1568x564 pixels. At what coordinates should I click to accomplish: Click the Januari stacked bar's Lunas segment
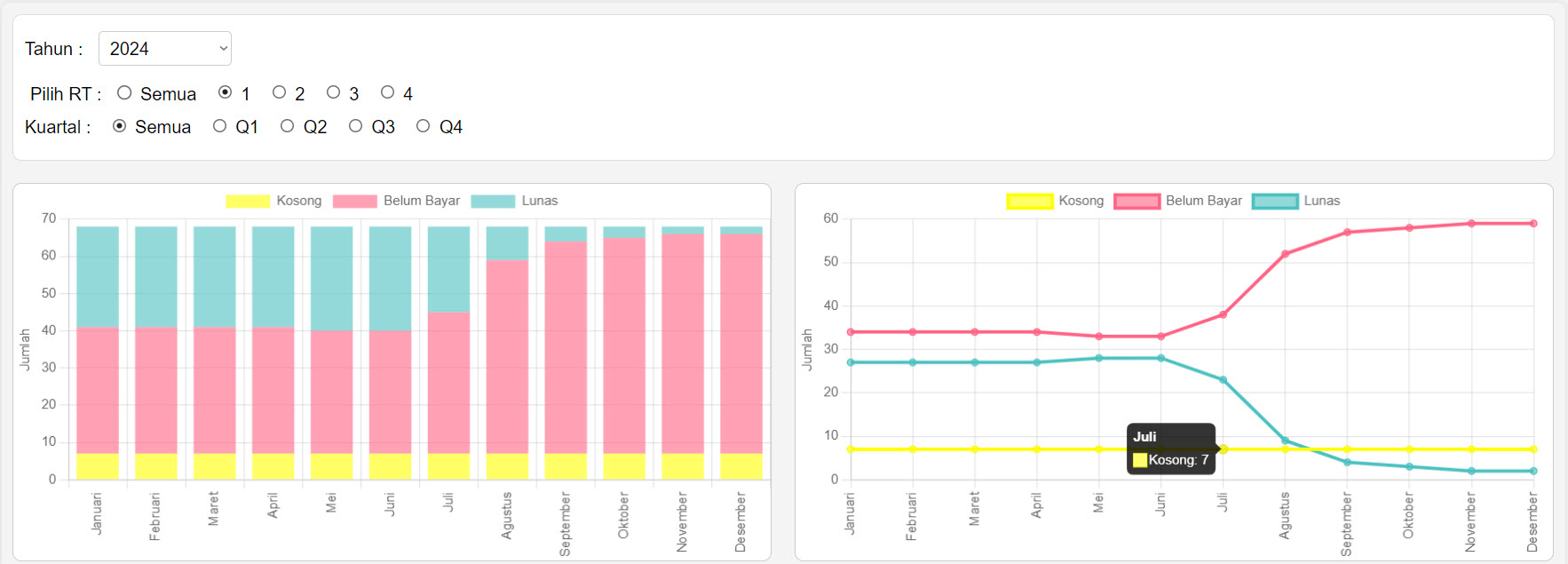98,276
